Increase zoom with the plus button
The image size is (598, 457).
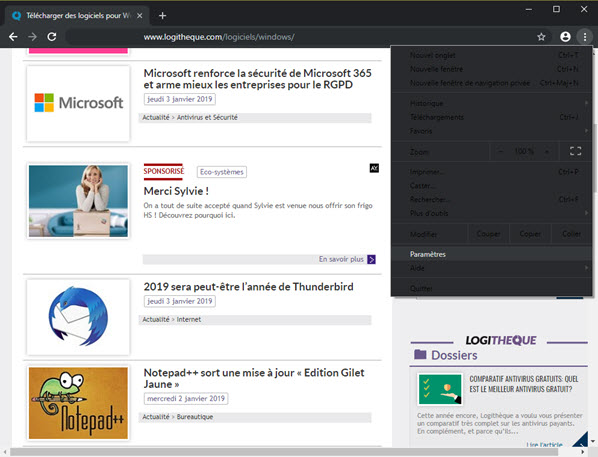tap(547, 151)
